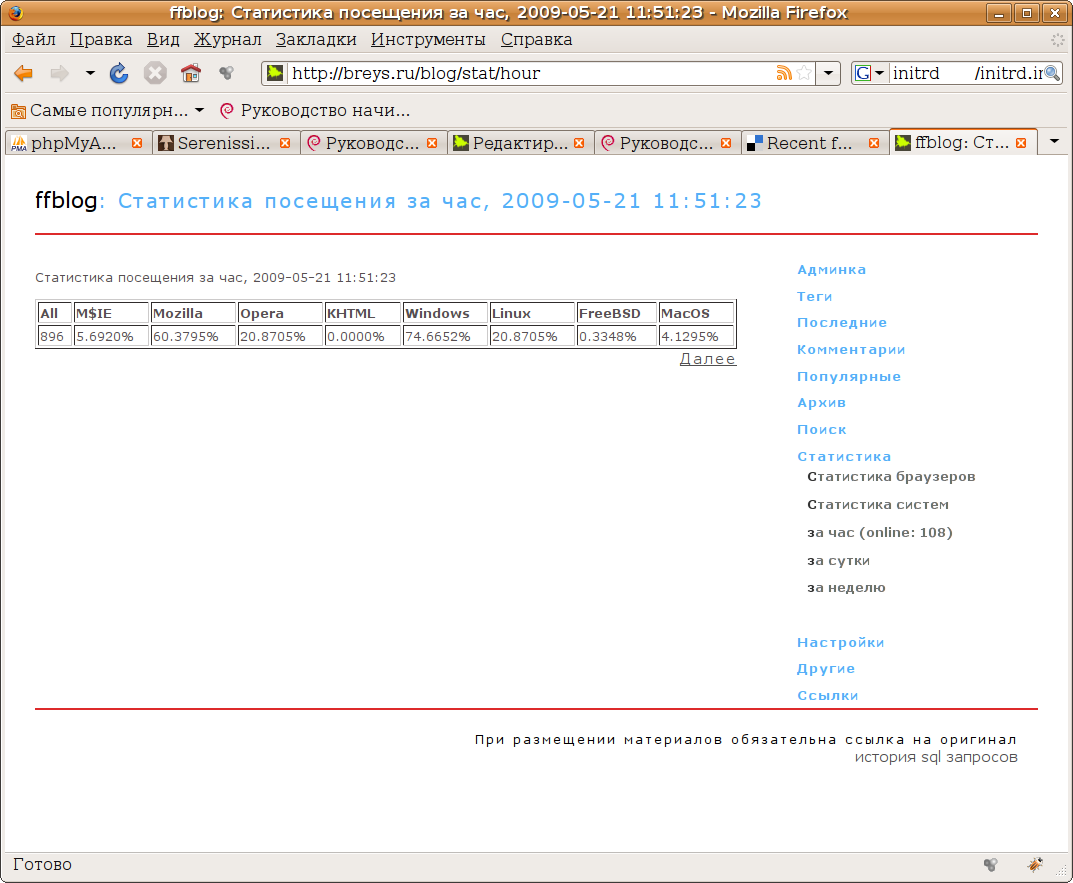Screen dimensions: 1073x883
Task: Close the phpMyAdmin tab
Action: tap(137, 143)
